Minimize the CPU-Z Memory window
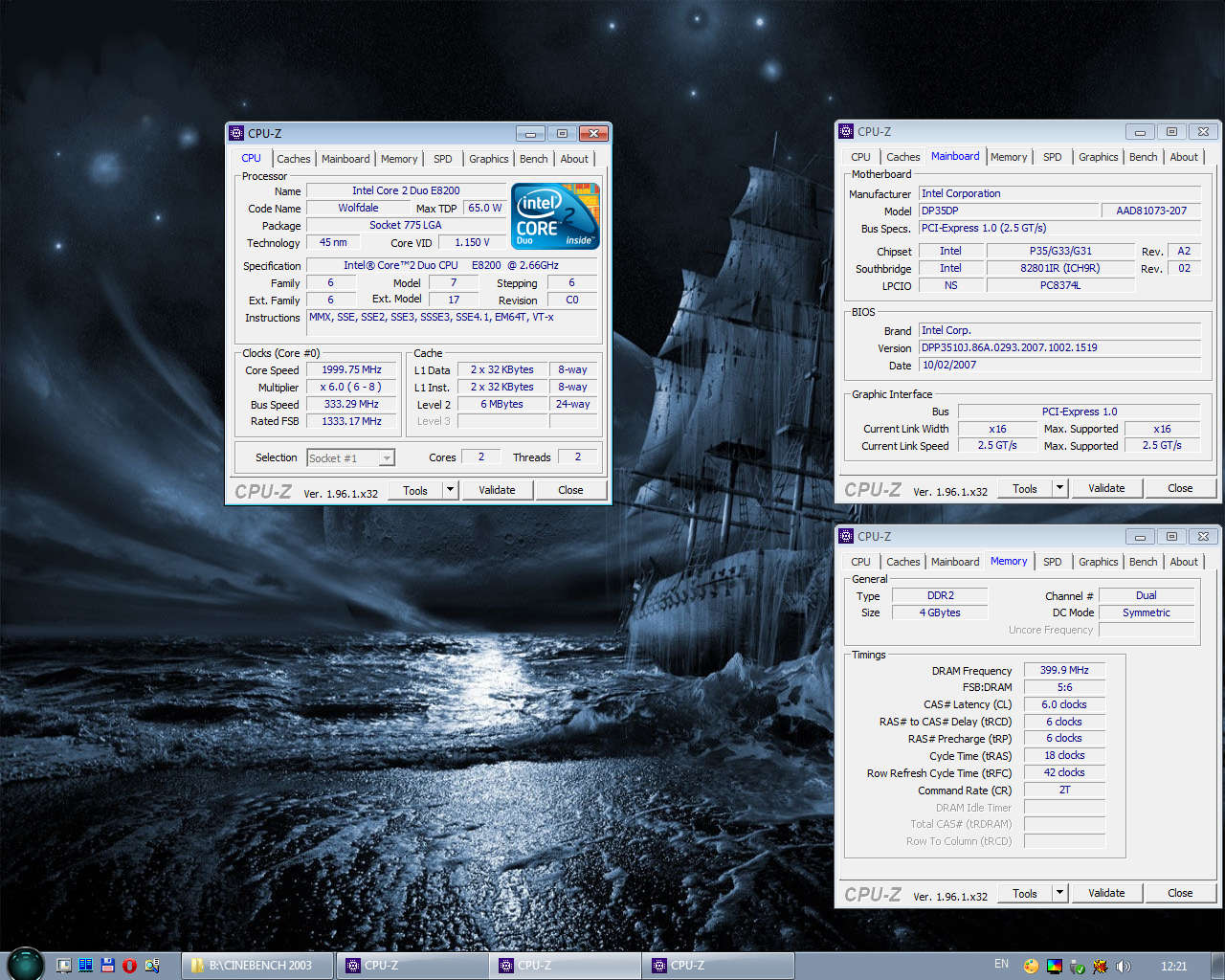 (1140, 537)
